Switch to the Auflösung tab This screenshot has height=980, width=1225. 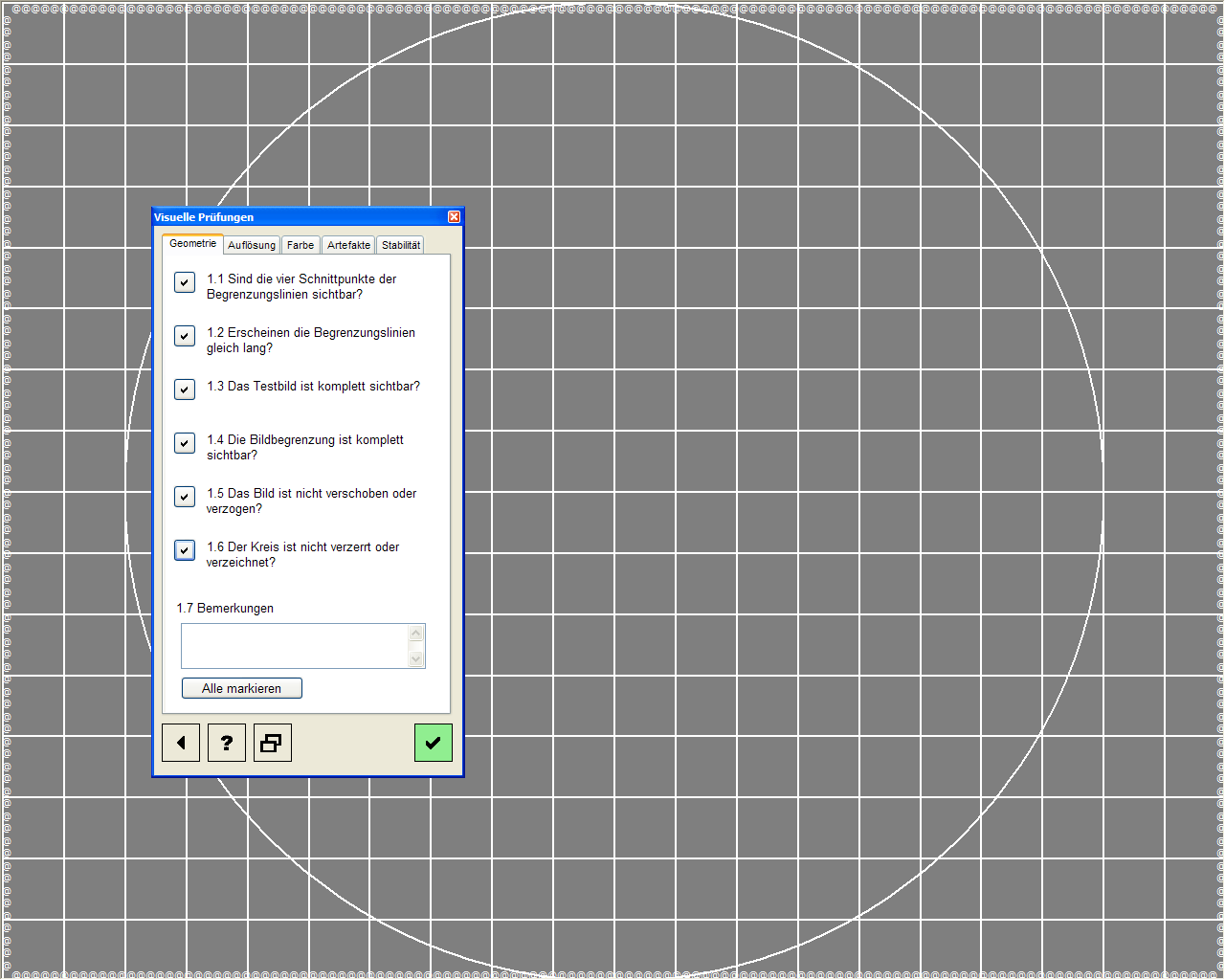click(252, 245)
